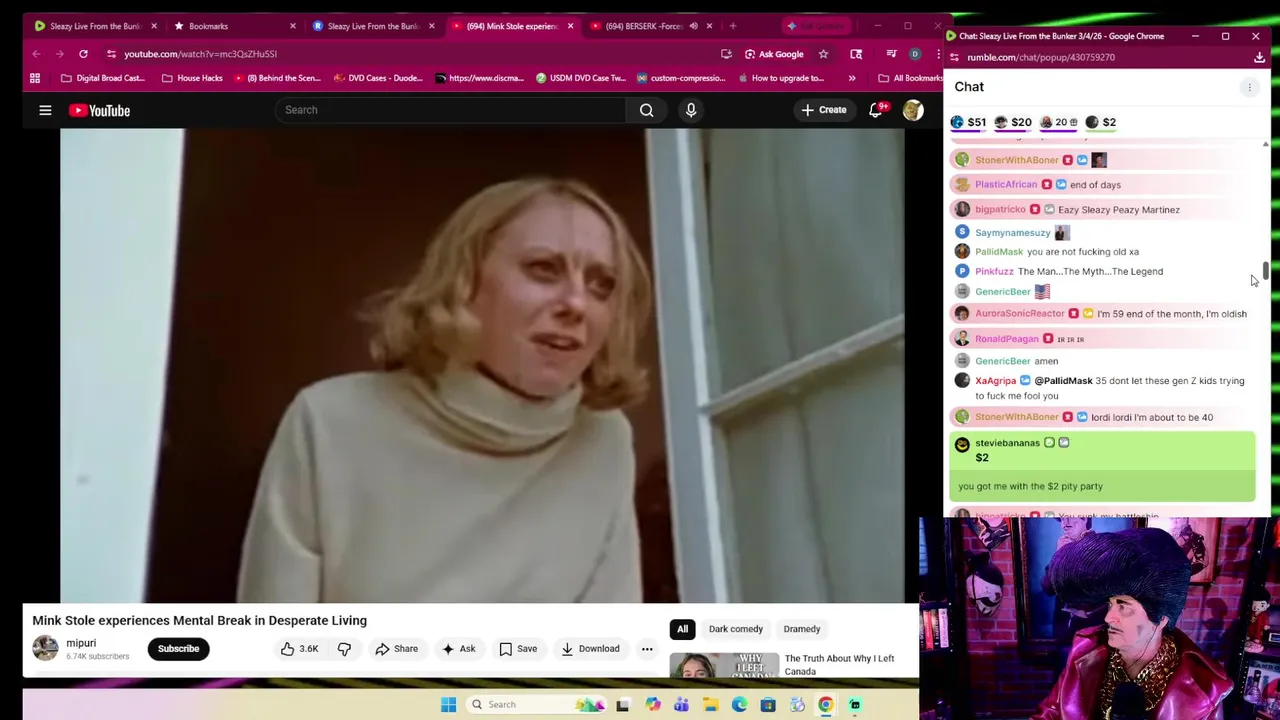Open the All Bookmarks folder
This screenshot has width=1280, height=720.
coord(910,78)
